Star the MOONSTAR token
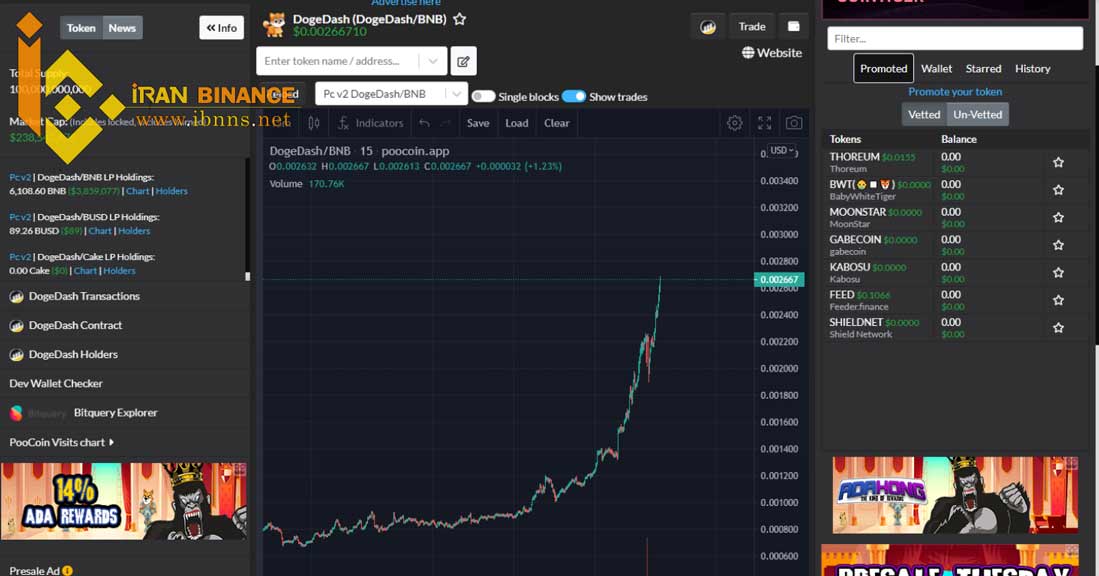The width and height of the screenshot is (1099, 576). click(x=1058, y=218)
